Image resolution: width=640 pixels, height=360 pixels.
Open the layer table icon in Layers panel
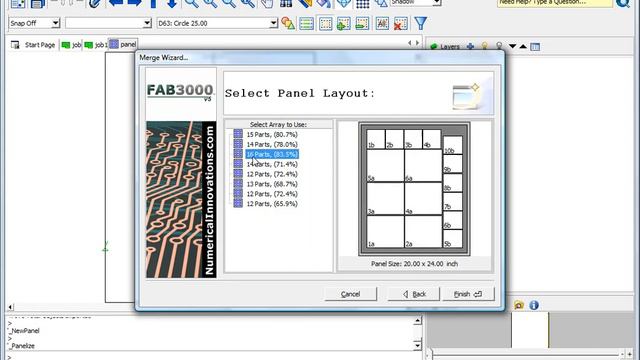pyautogui.click(x=535, y=47)
